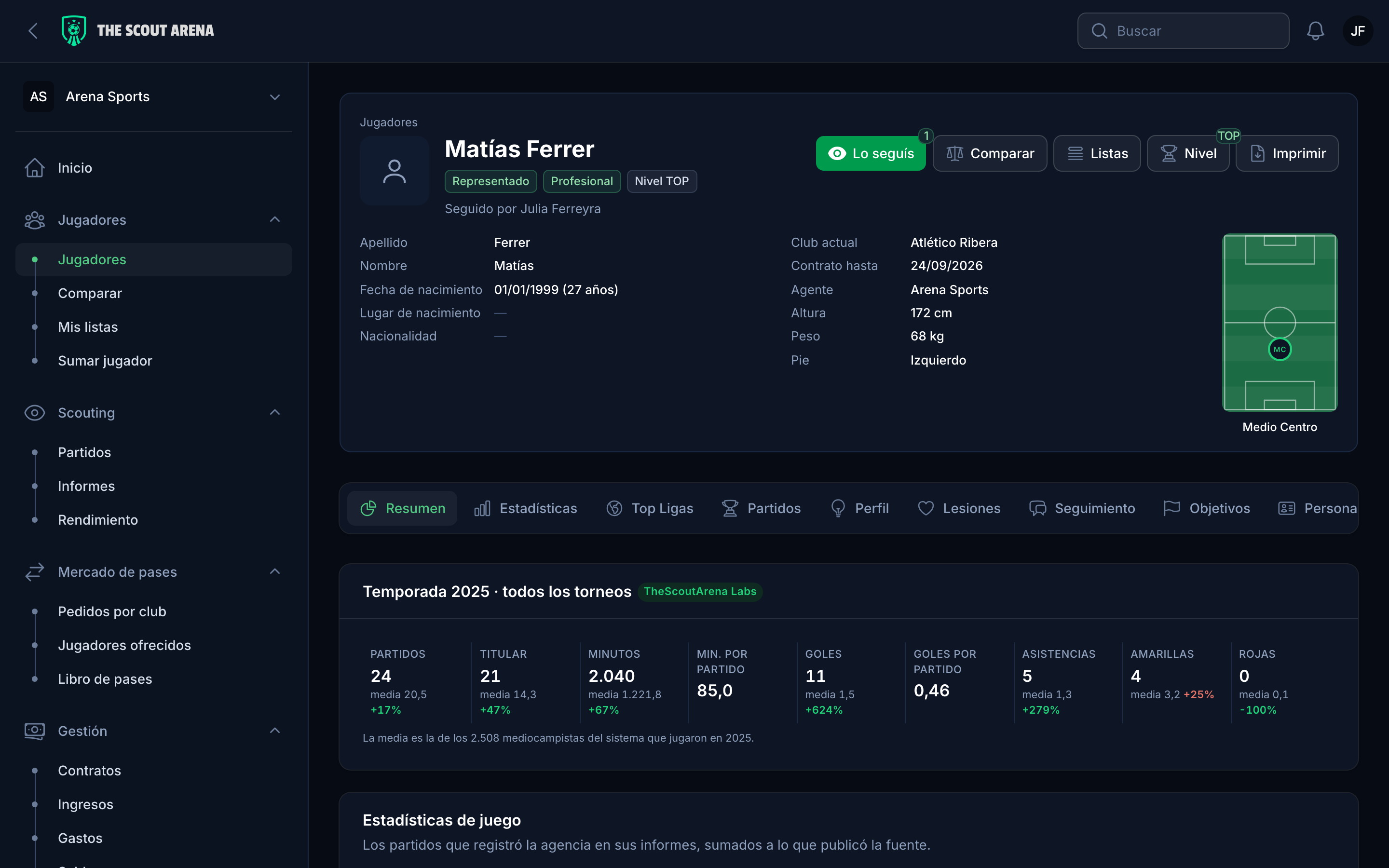
Task: Open notifications bell
Action: pos(1315,31)
